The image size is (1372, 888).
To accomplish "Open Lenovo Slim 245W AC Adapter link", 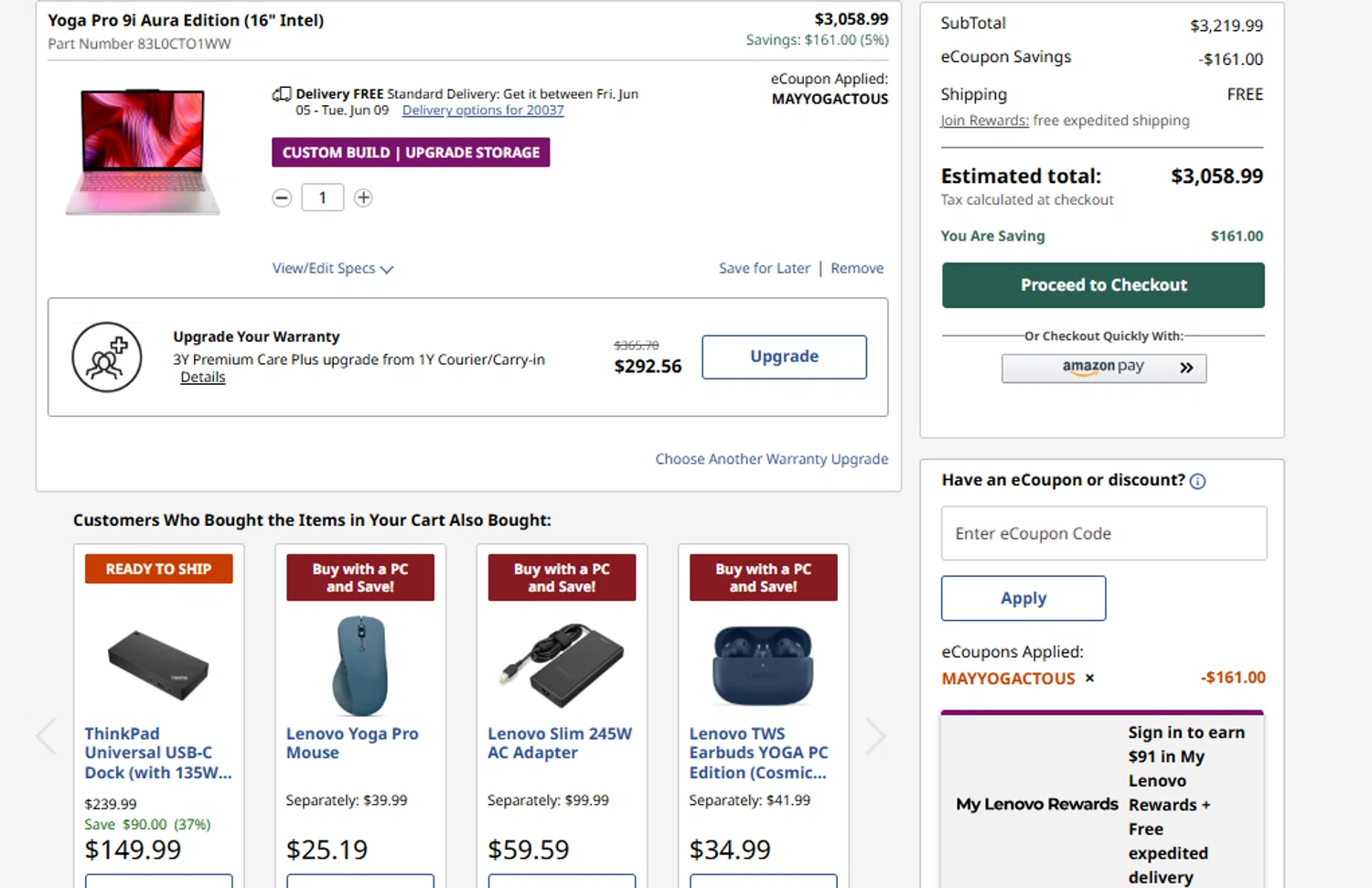I will [x=560, y=743].
